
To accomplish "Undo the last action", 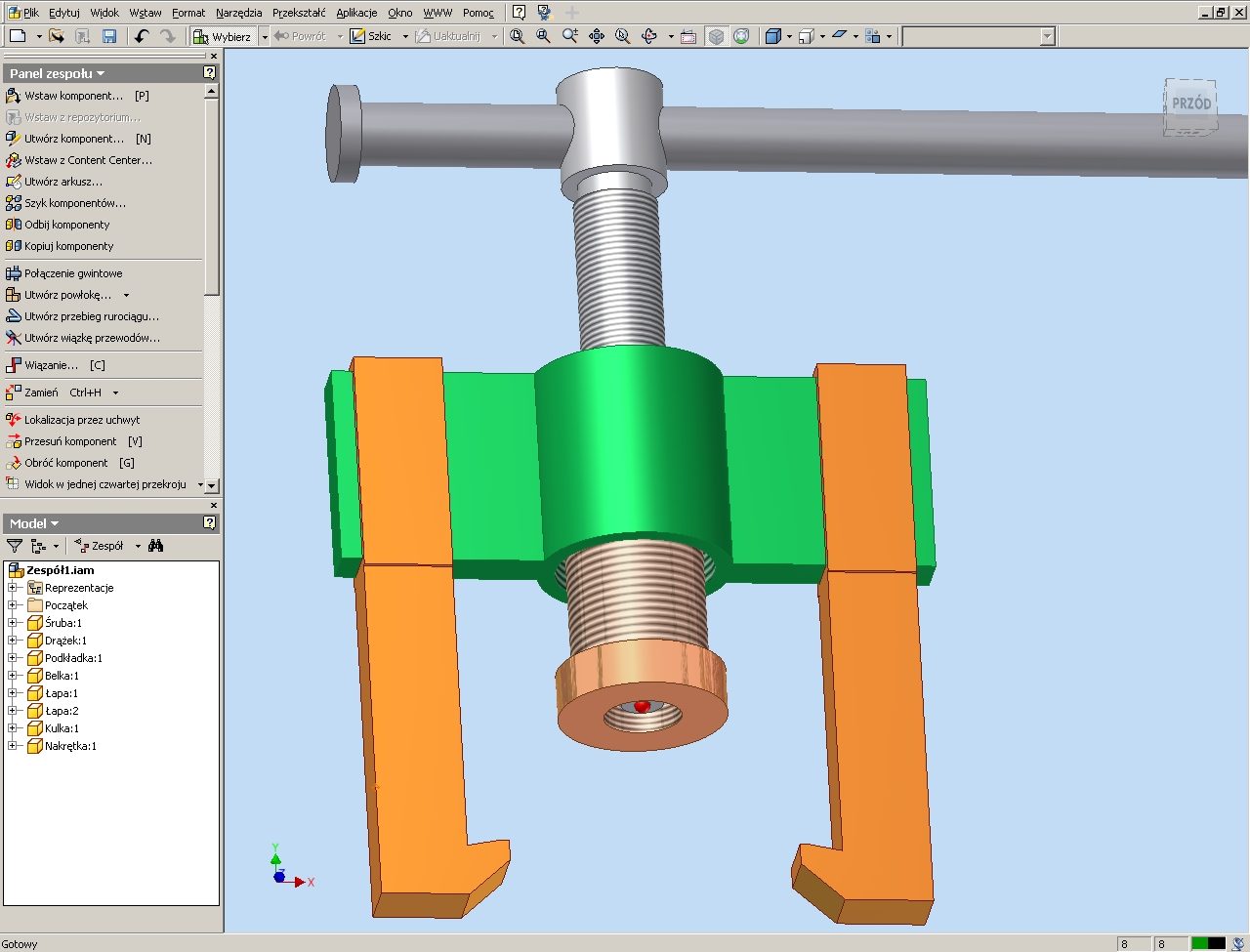I will click(x=142, y=36).
